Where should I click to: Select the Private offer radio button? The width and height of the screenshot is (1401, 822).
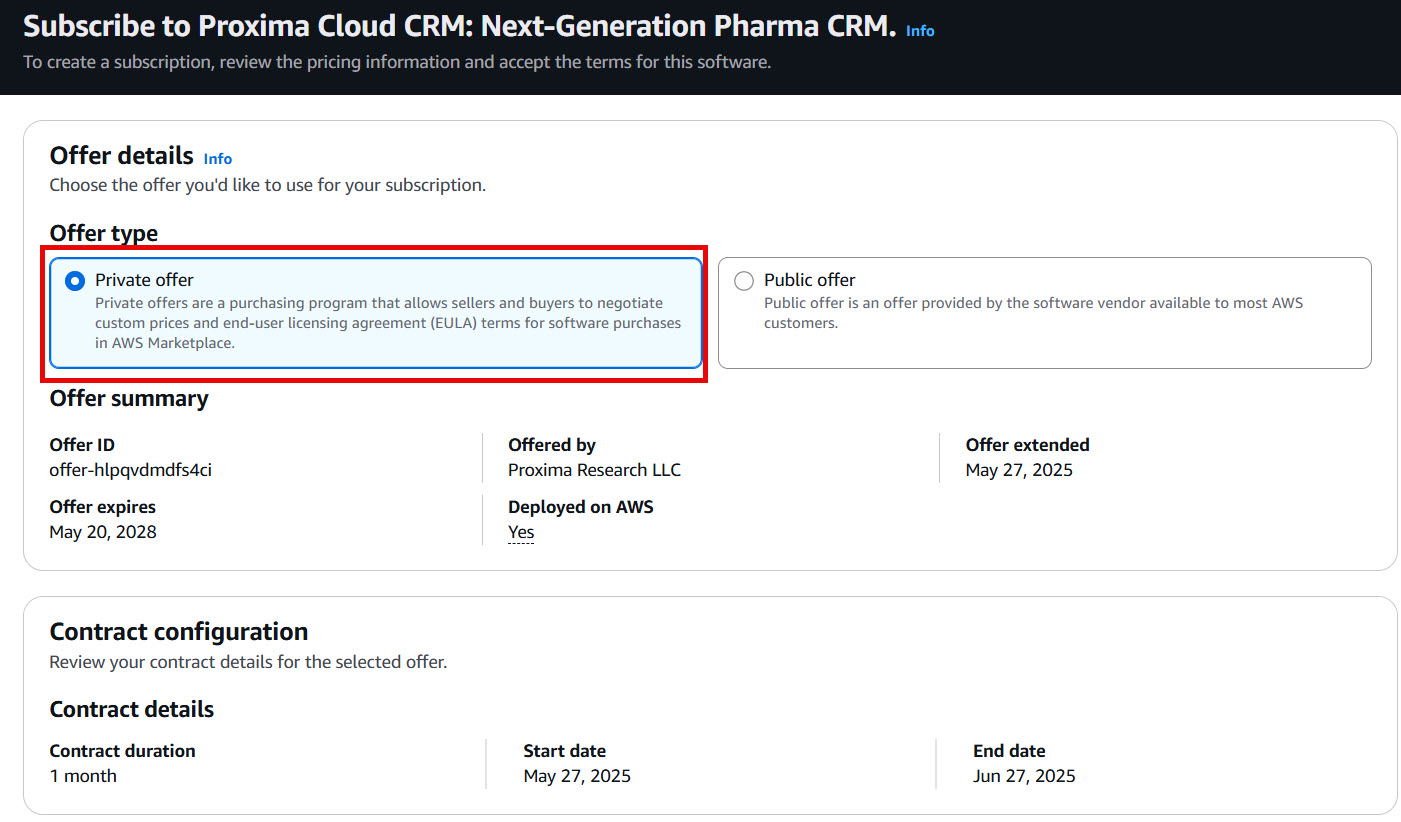tap(74, 281)
